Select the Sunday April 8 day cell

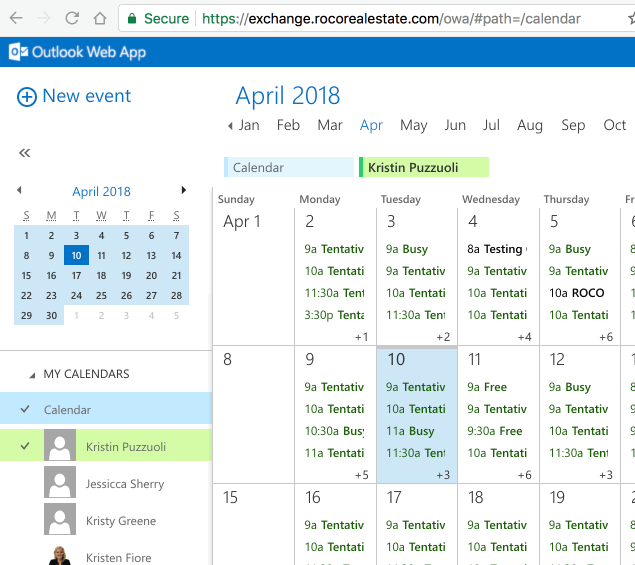tap(254, 414)
